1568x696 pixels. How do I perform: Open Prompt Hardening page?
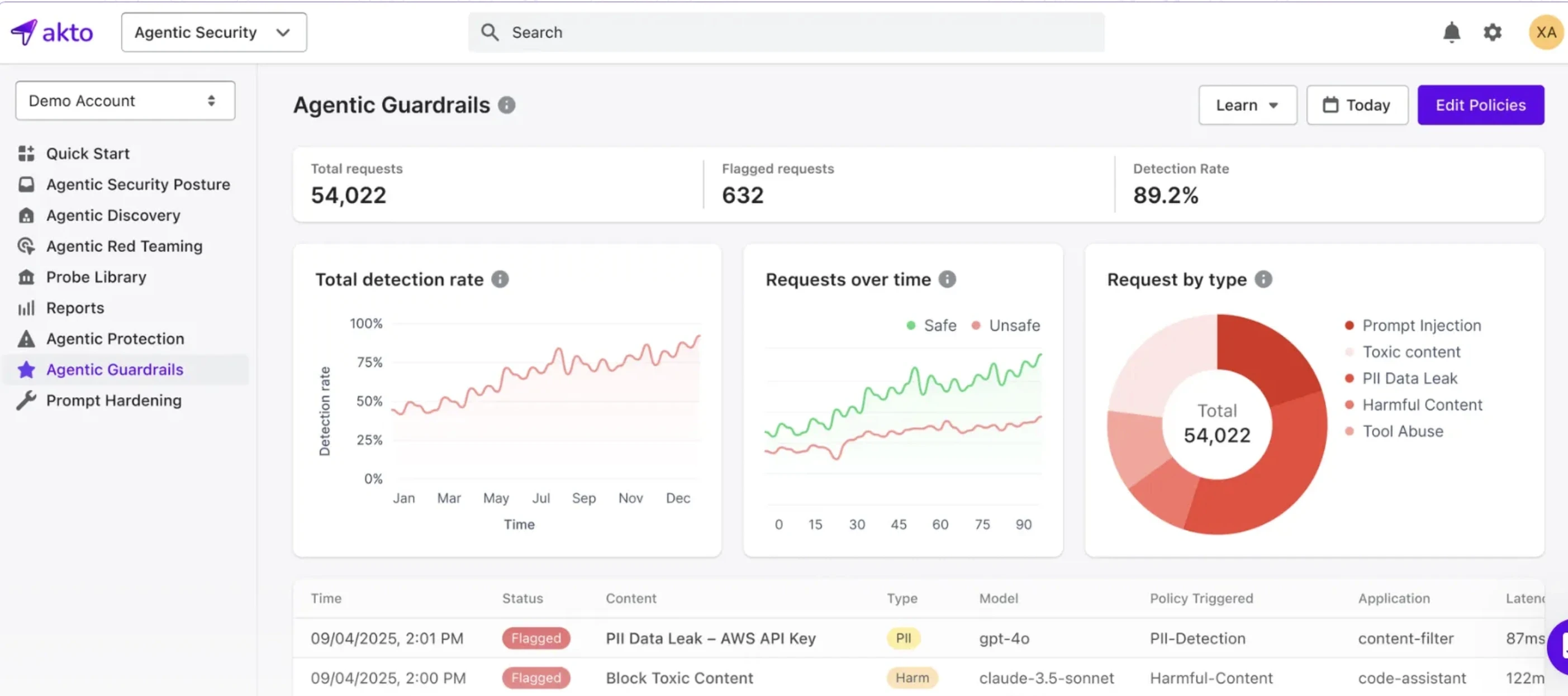pos(114,401)
